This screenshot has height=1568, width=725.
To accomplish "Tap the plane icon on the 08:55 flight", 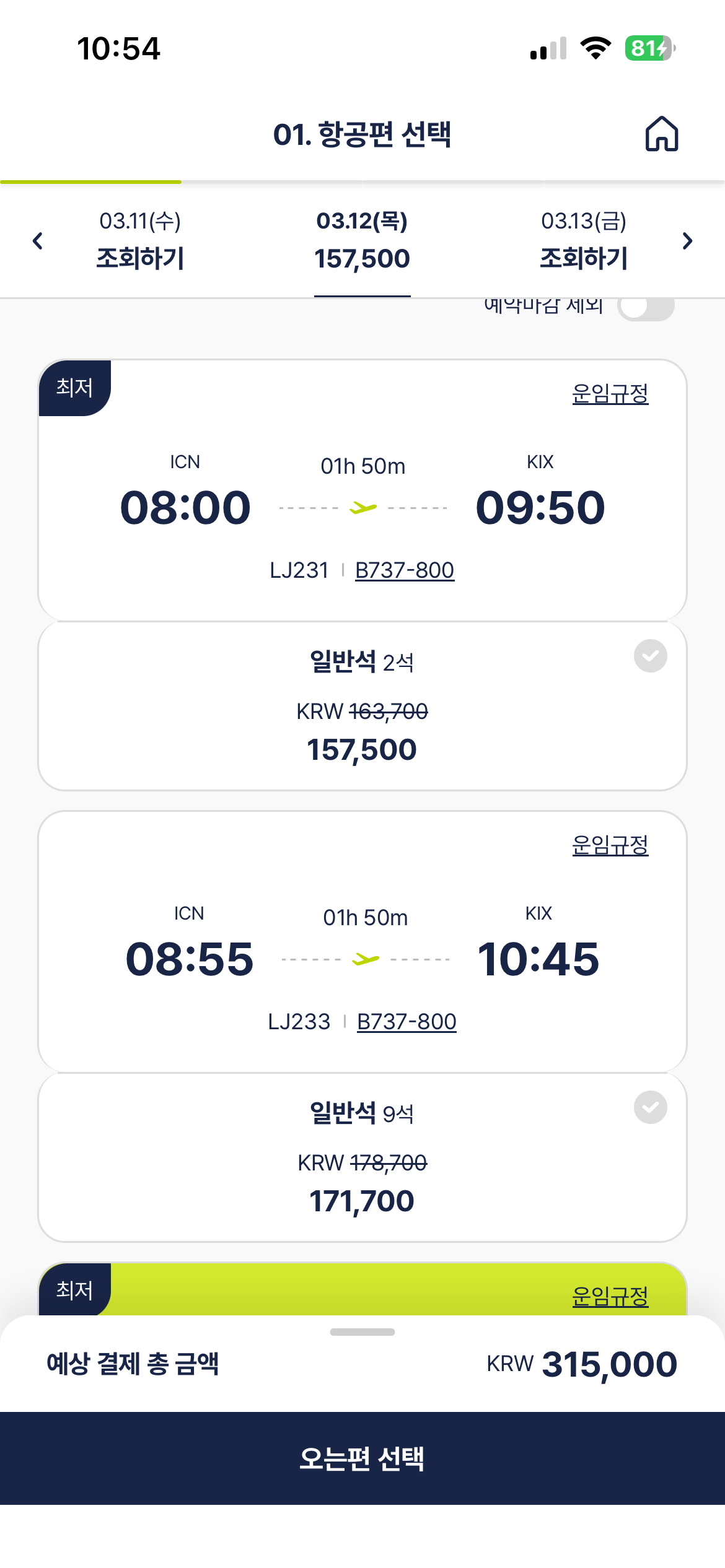I will pyautogui.click(x=366, y=960).
